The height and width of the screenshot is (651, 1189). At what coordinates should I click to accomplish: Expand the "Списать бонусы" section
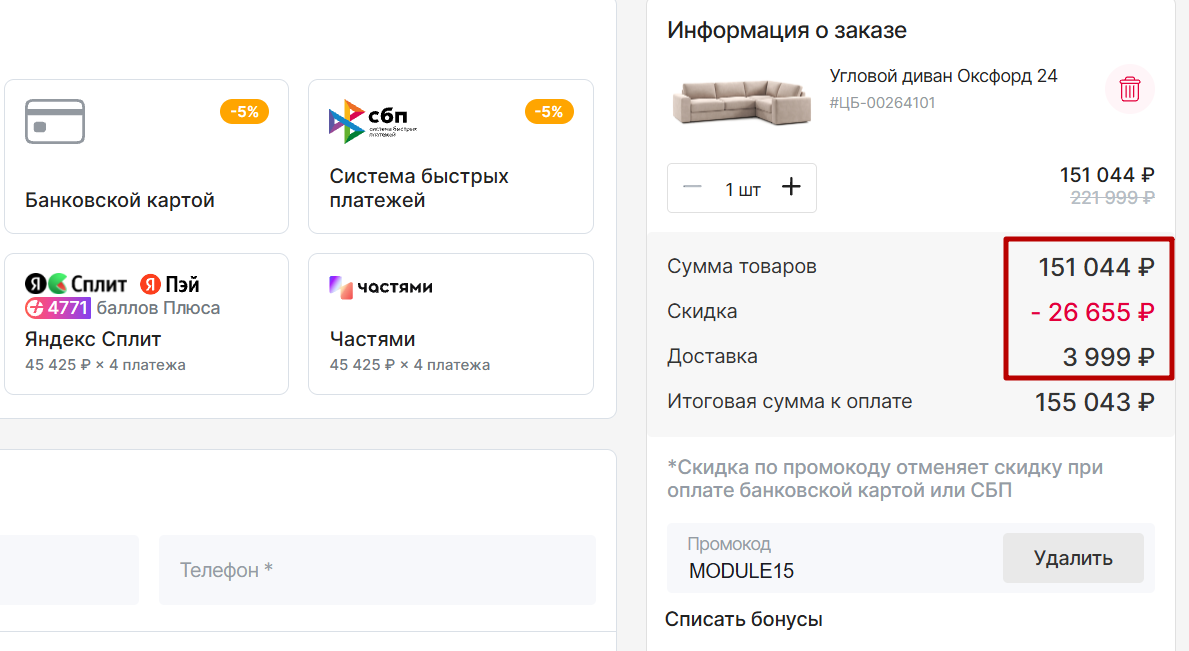click(744, 620)
